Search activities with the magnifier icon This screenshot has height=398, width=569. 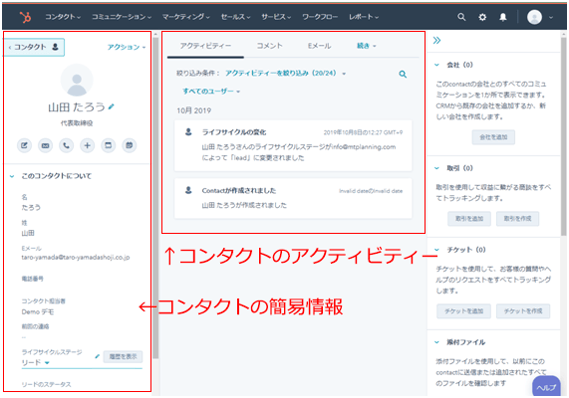click(x=402, y=74)
